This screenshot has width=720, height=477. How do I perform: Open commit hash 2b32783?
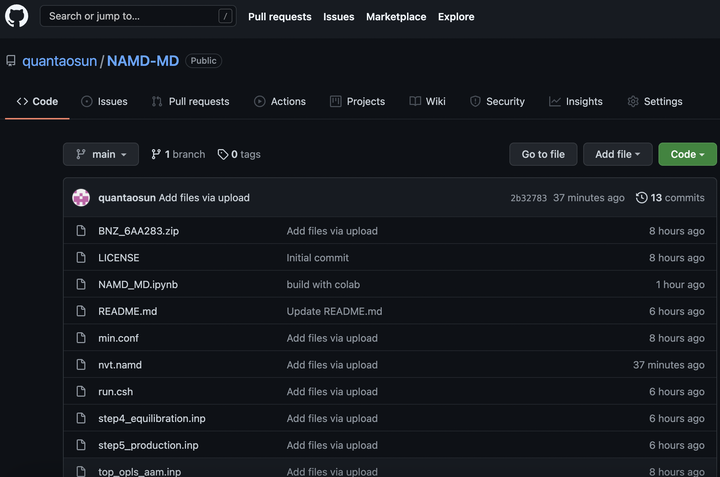point(528,198)
